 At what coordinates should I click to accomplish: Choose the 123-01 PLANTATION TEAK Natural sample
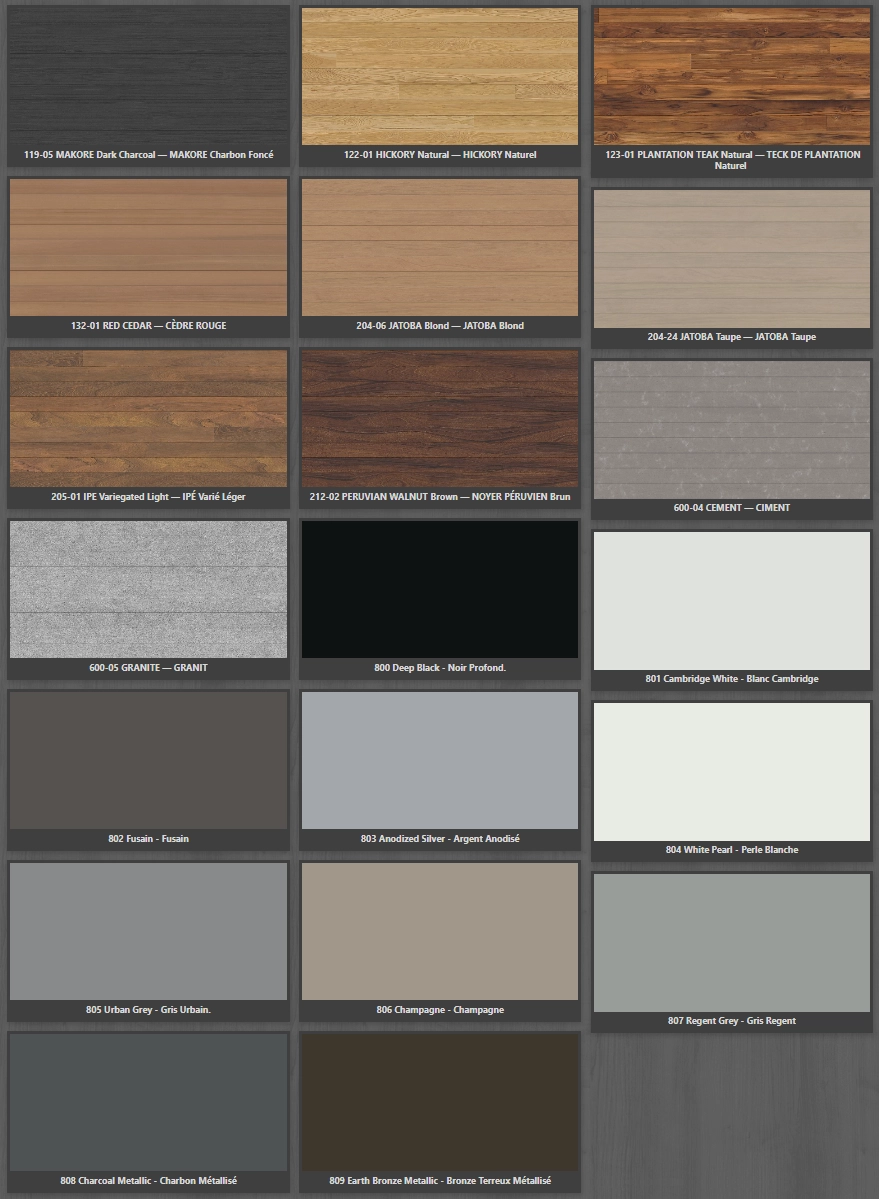click(731, 75)
